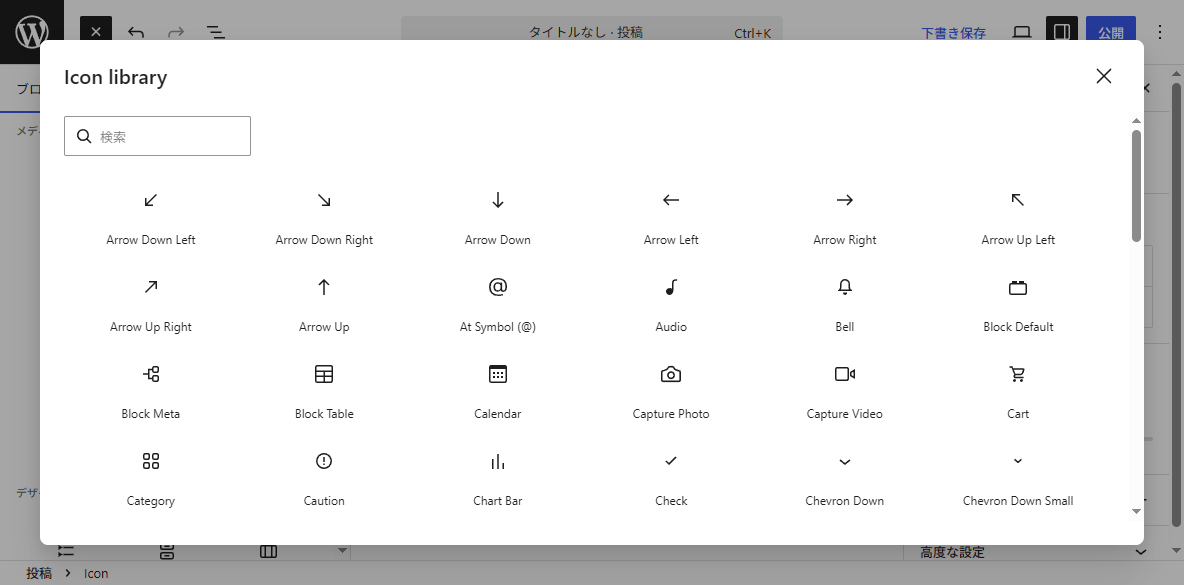
Task: Toggle the settings sidebar panel
Action: (x=1062, y=32)
